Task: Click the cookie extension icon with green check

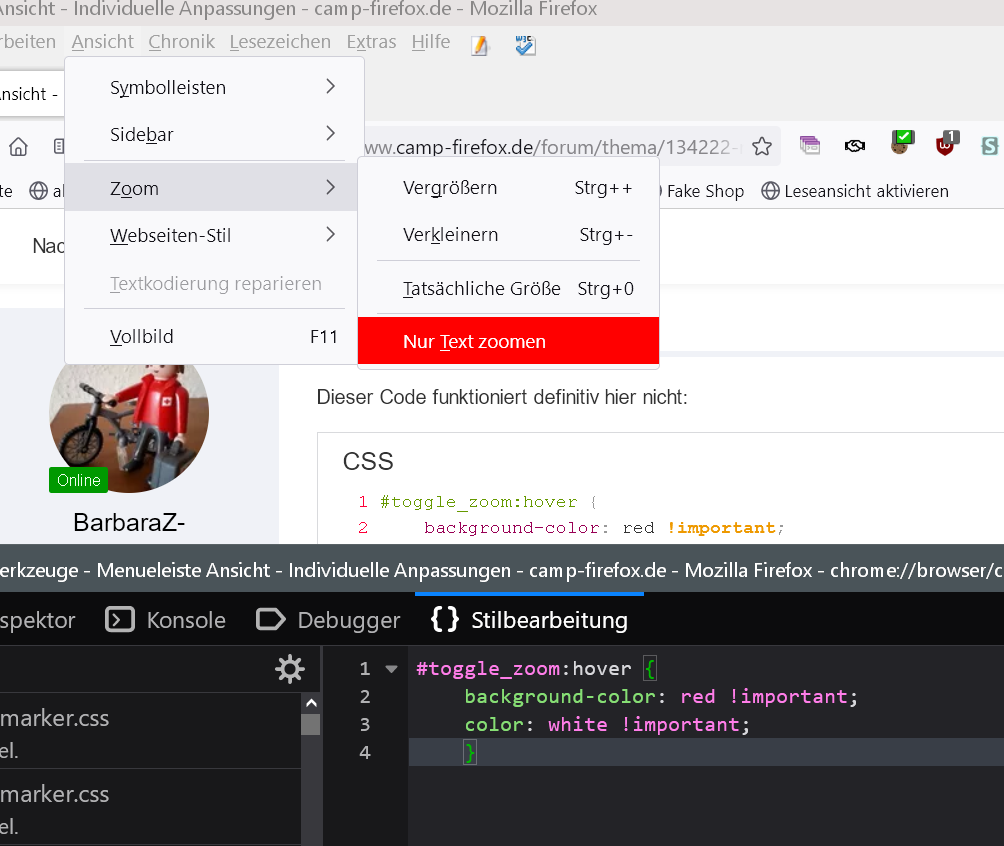Action: [902, 145]
